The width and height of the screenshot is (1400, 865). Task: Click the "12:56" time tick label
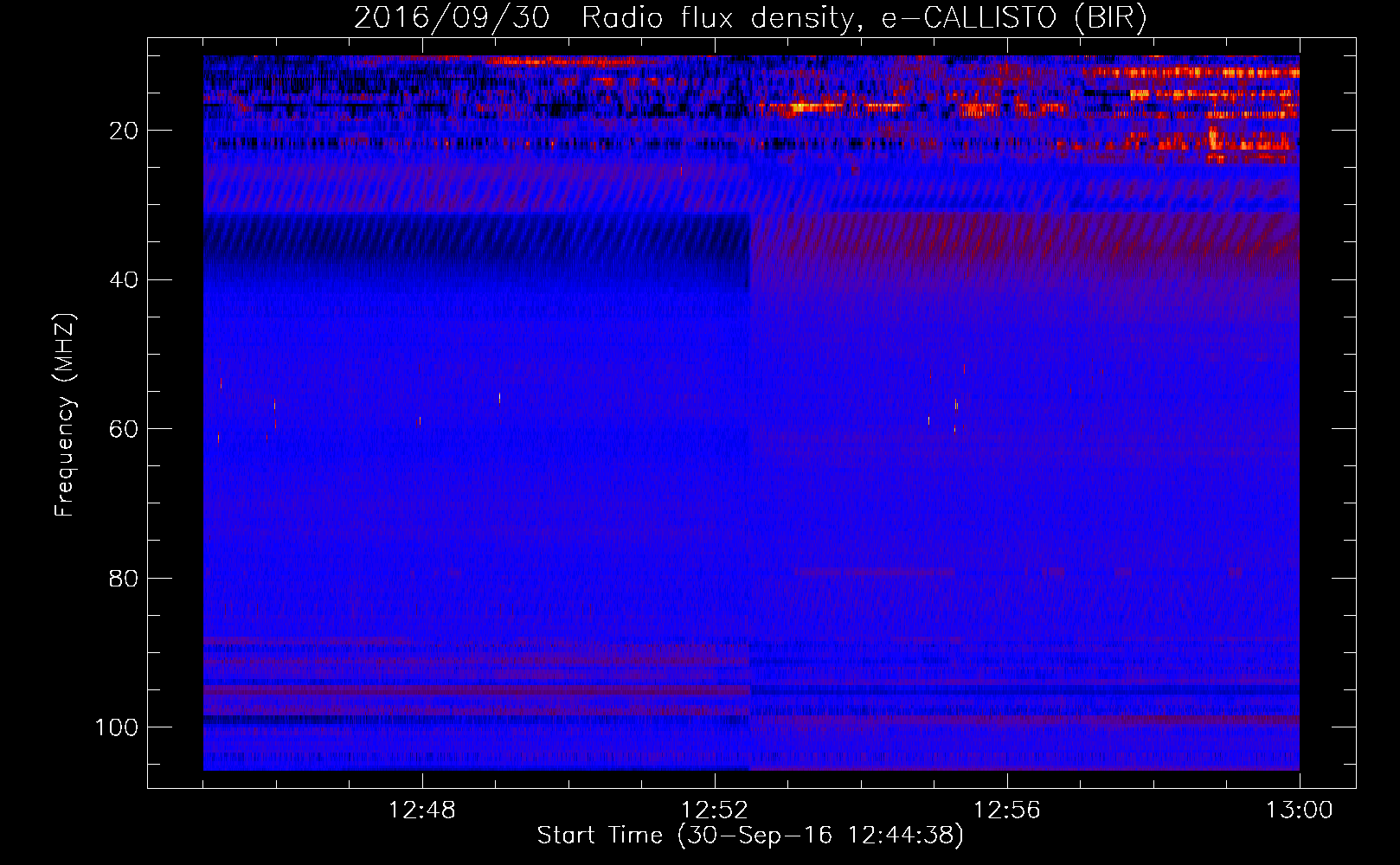1007,811
